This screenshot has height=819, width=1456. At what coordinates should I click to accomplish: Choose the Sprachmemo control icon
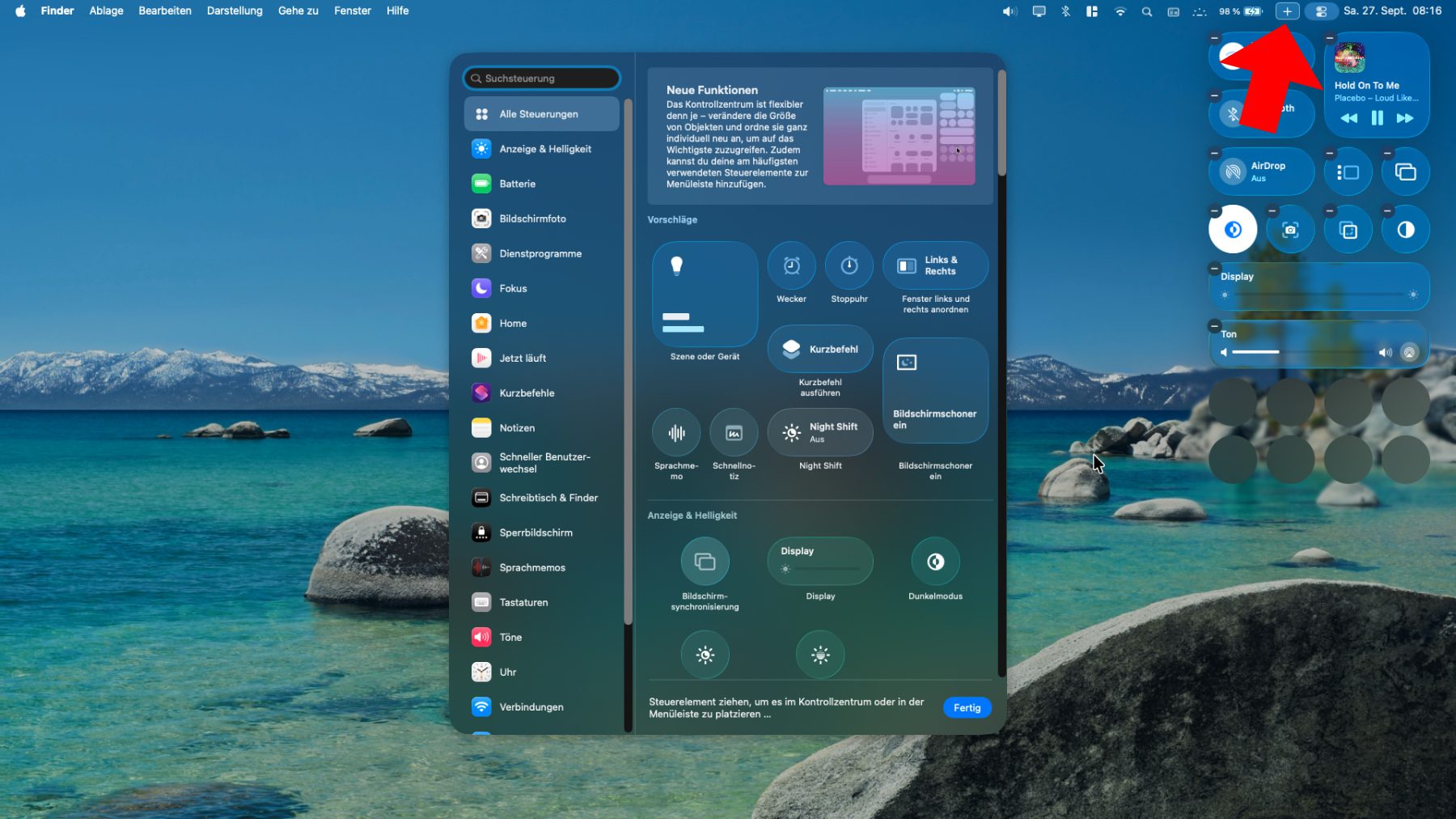pyautogui.click(x=676, y=433)
